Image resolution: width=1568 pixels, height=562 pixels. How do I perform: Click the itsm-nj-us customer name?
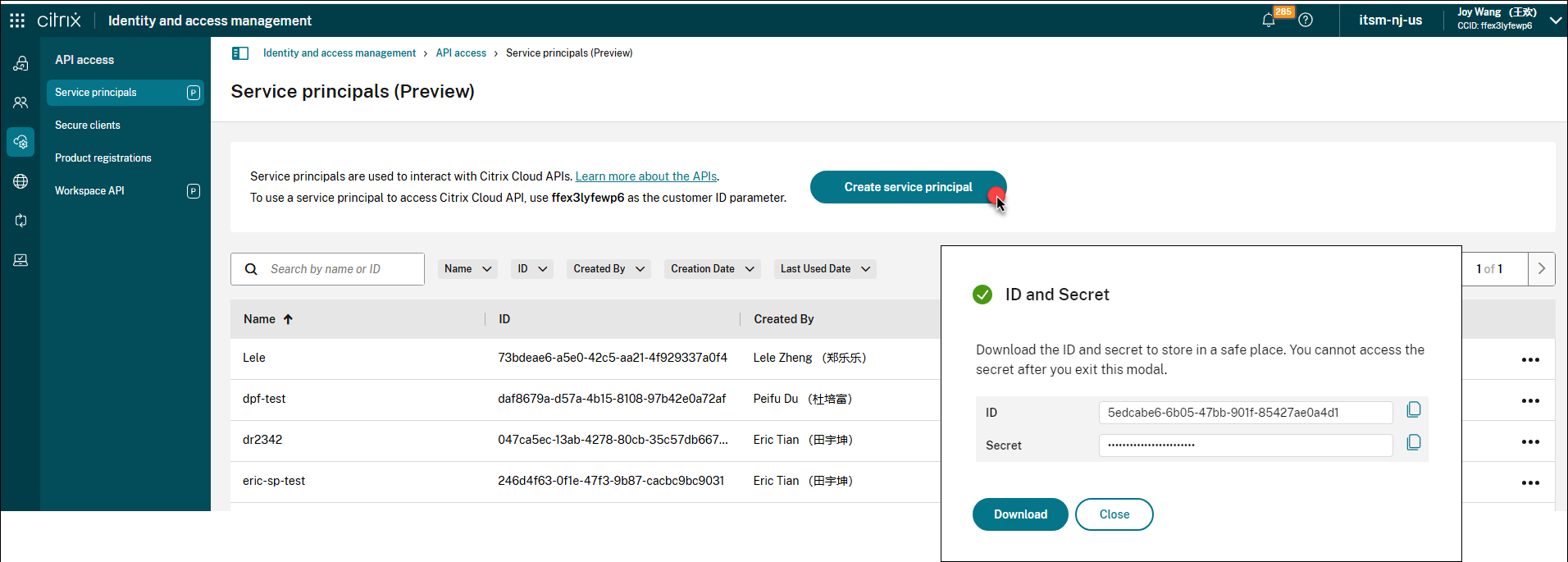point(1391,21)
